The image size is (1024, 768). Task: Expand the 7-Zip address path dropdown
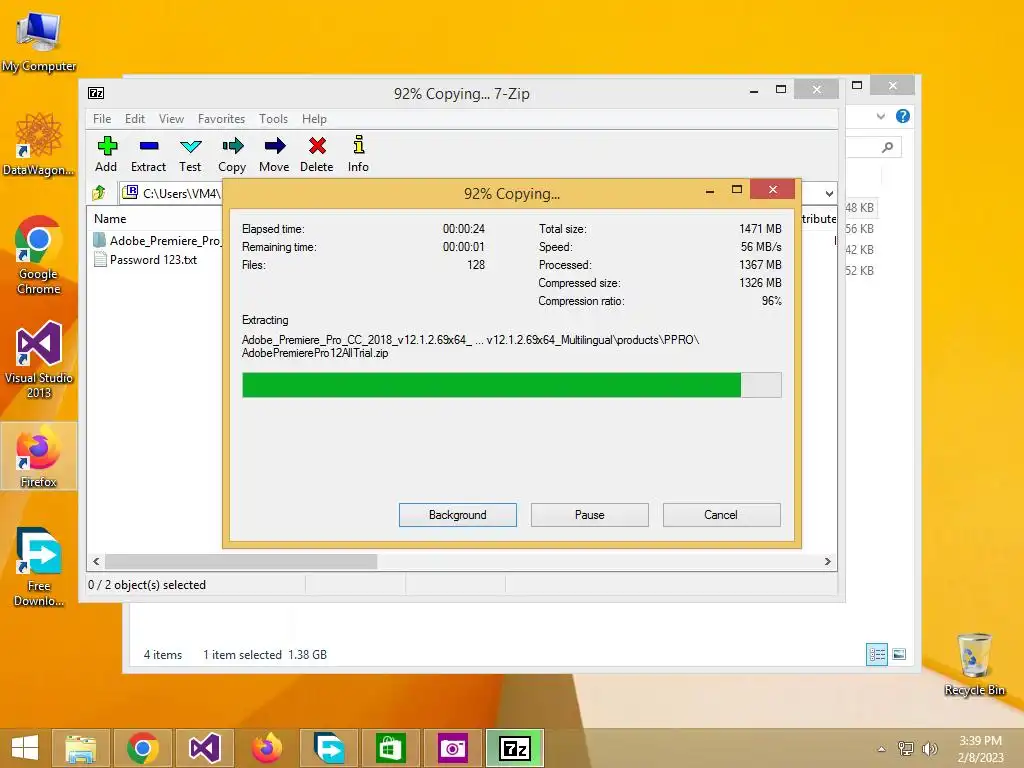coord(829,193)
